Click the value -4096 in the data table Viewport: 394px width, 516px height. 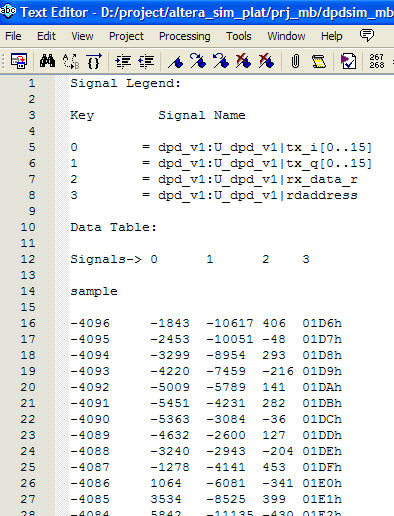pos(90,323)
